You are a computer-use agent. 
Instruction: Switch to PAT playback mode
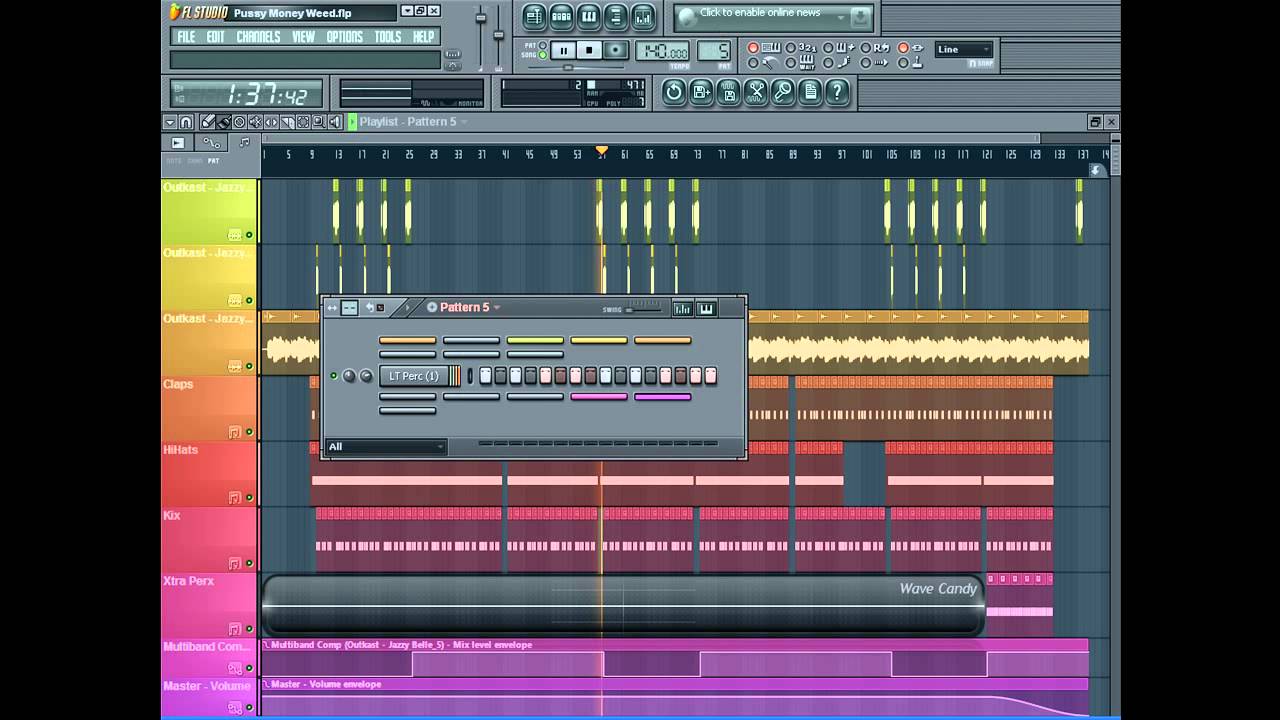pos(542,44)
